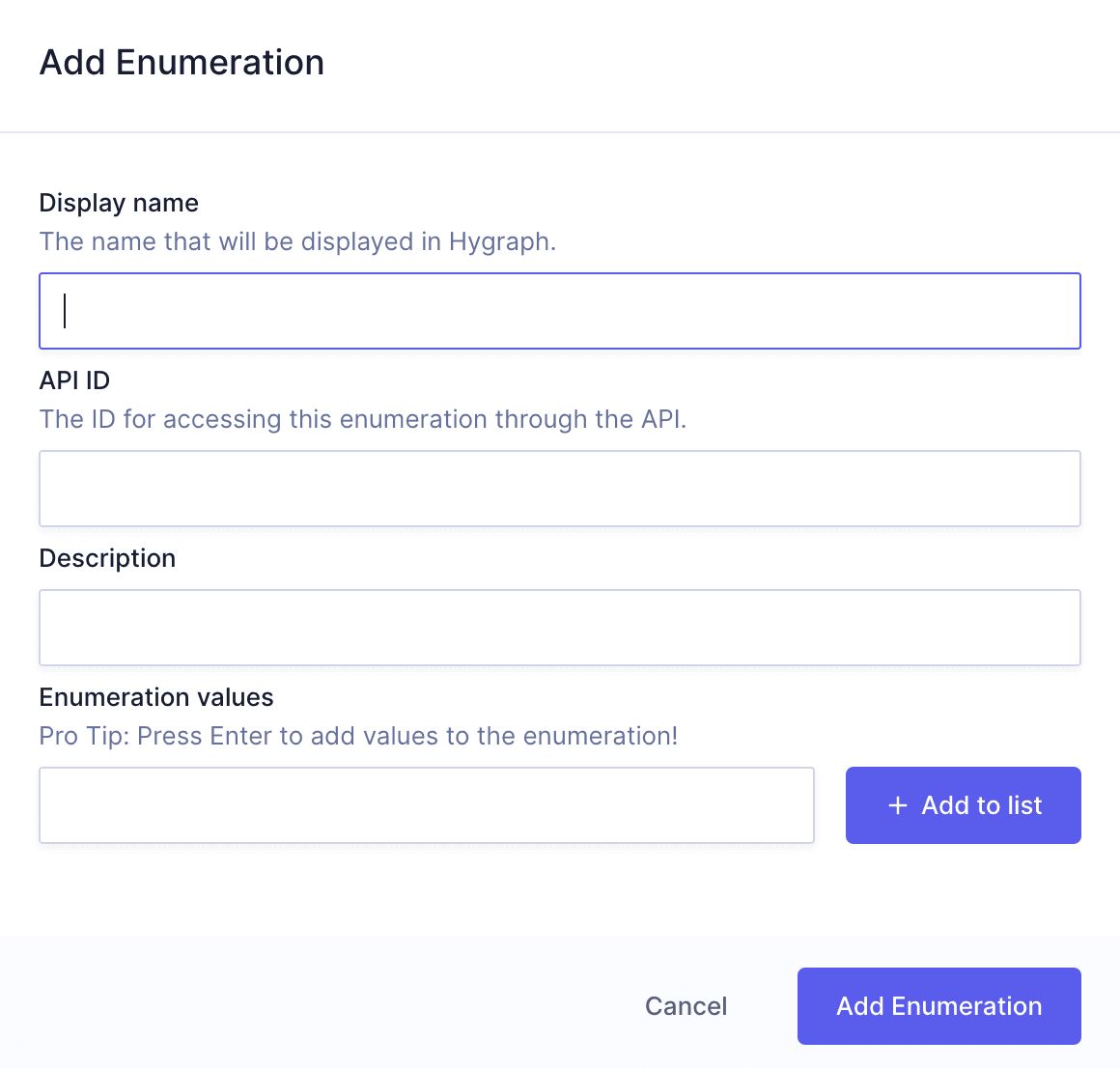The height and width of the screenshot is (1068, 1120).
Task: Click the Display name label
Action: tap(118, 203)
